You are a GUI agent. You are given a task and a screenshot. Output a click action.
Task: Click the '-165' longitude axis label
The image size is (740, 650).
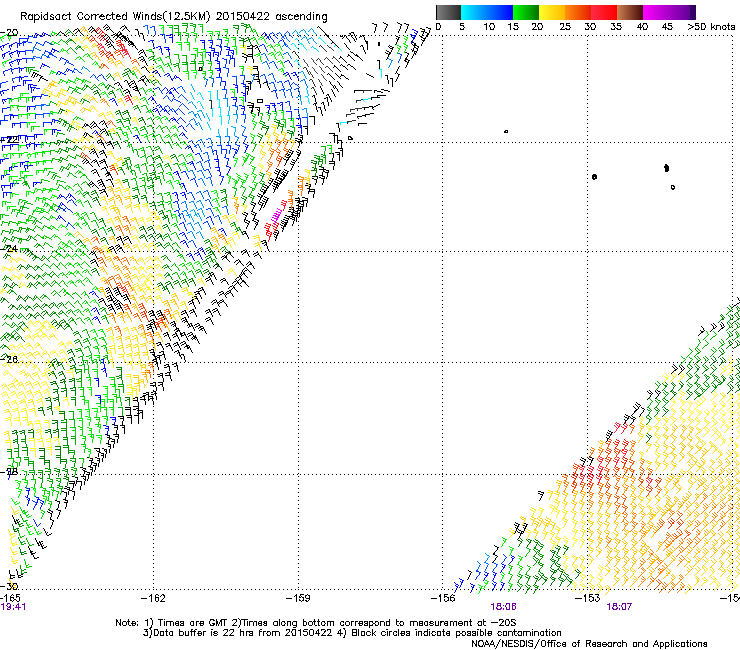10,598
